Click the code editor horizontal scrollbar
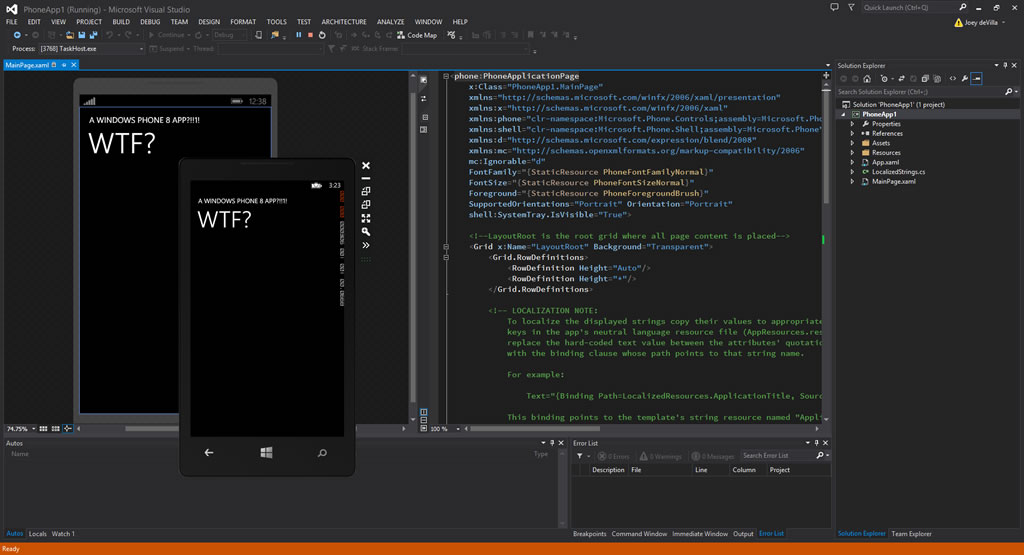 [x=535, y=429]
